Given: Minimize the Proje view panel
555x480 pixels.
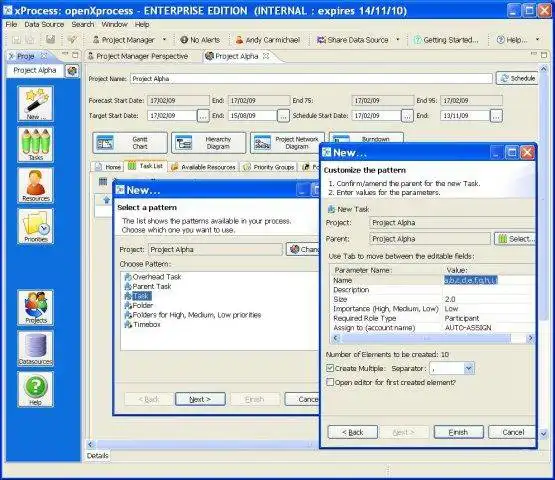Looking at the screenshot, I should pos(65,55).
